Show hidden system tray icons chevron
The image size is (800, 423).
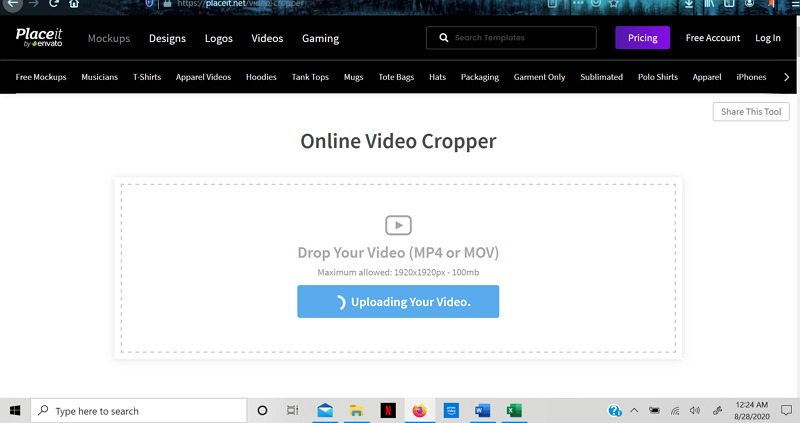pyautogui.click(x=634, y=411)
